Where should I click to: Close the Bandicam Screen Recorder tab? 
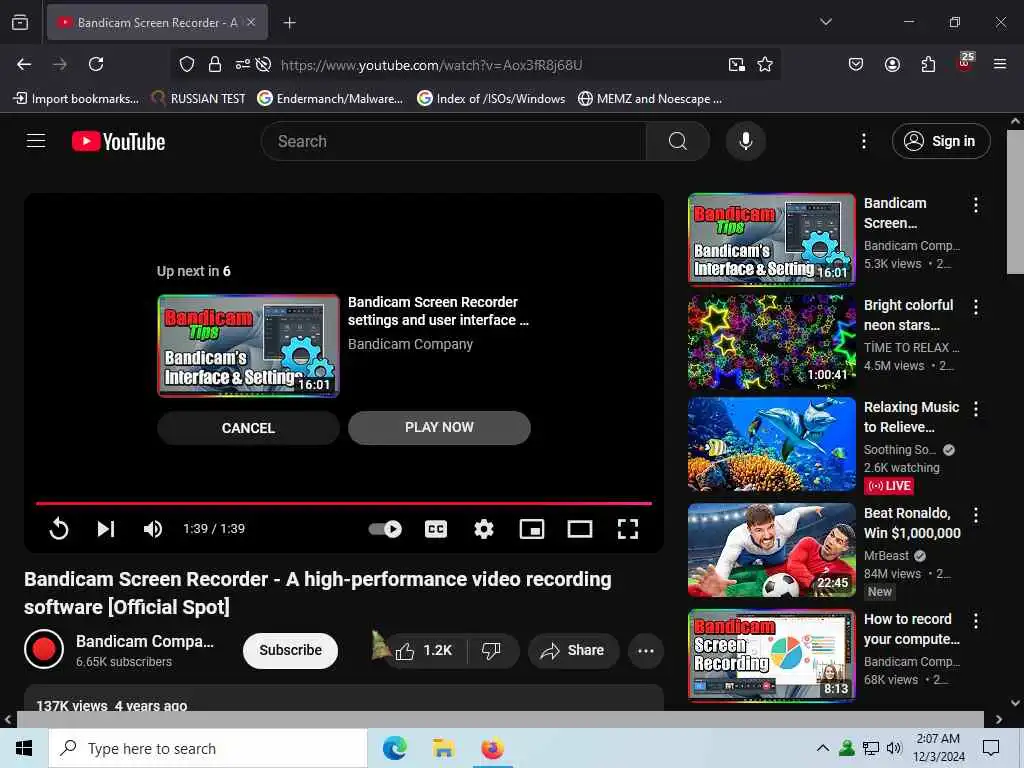tap(251, 23)
